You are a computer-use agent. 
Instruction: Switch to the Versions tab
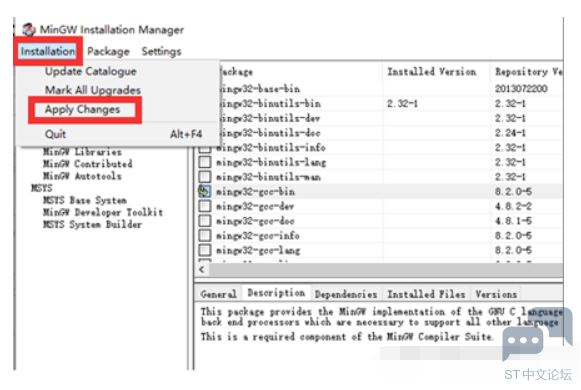pyautogui.click(x=496, y=294)
